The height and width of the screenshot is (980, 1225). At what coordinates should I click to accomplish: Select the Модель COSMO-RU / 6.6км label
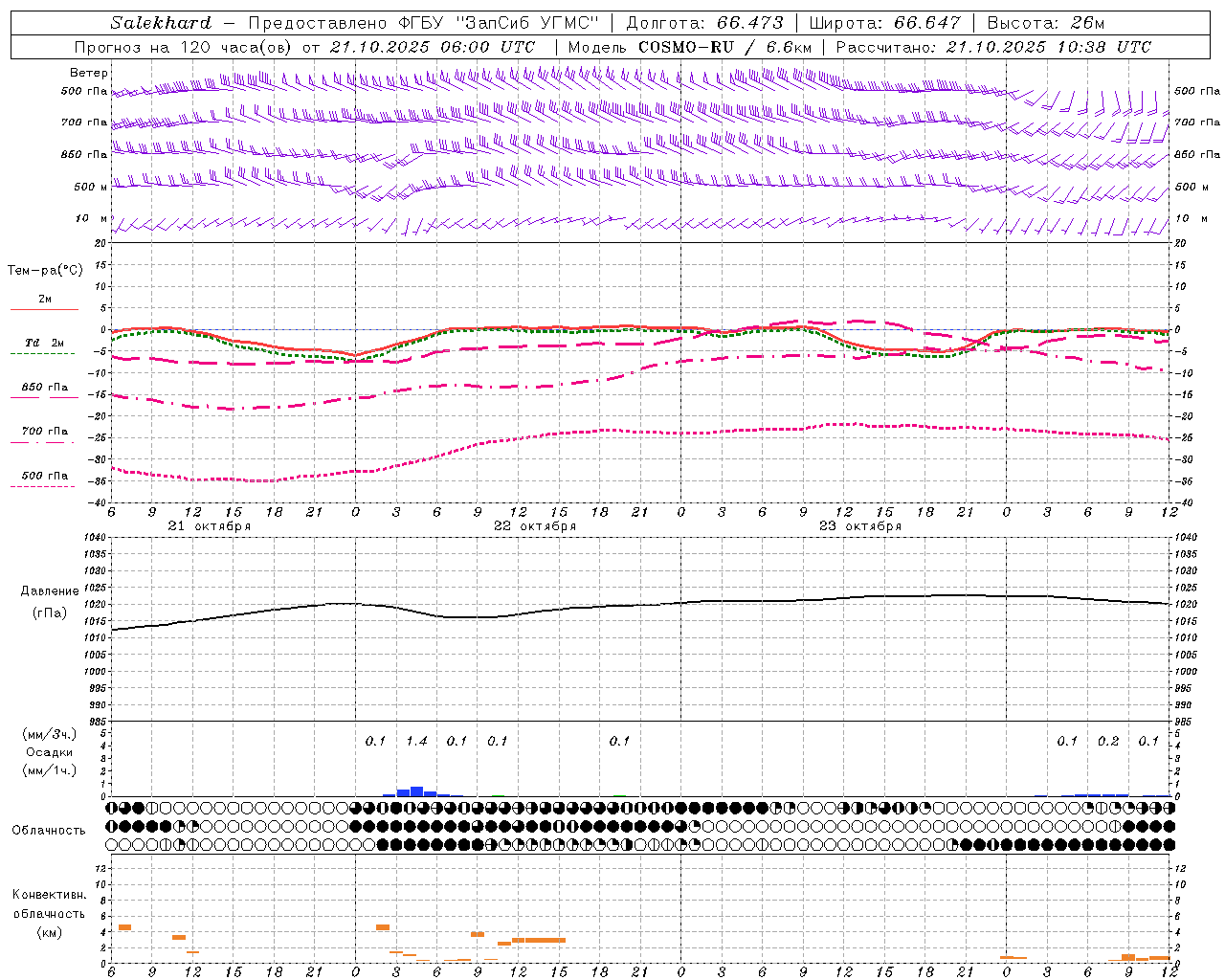(x=690, y=47)
